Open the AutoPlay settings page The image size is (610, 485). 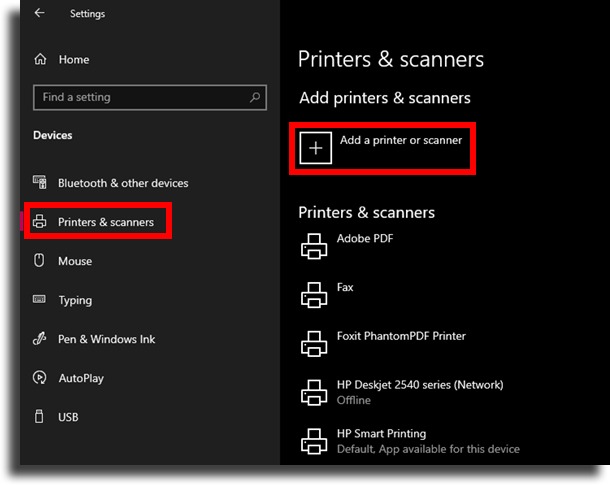point(81,378)
